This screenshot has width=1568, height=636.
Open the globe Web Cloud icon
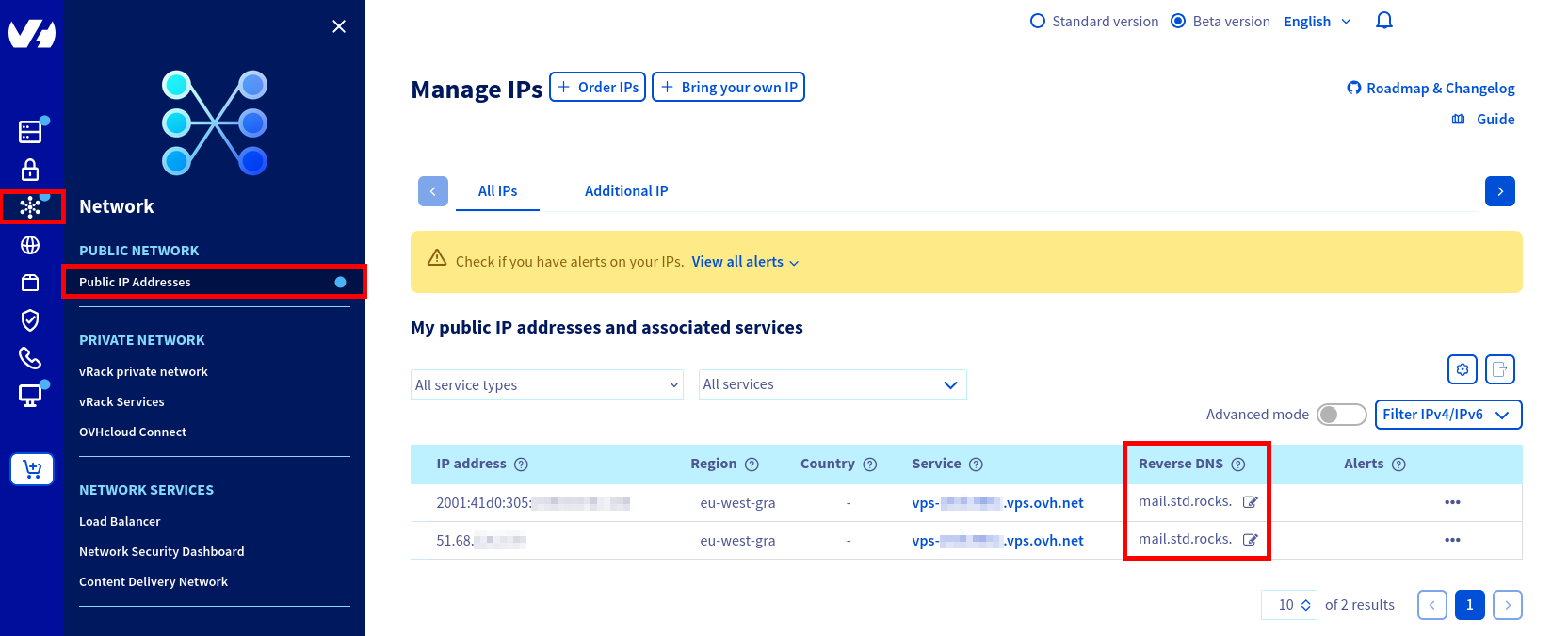[x=30, y=245]
